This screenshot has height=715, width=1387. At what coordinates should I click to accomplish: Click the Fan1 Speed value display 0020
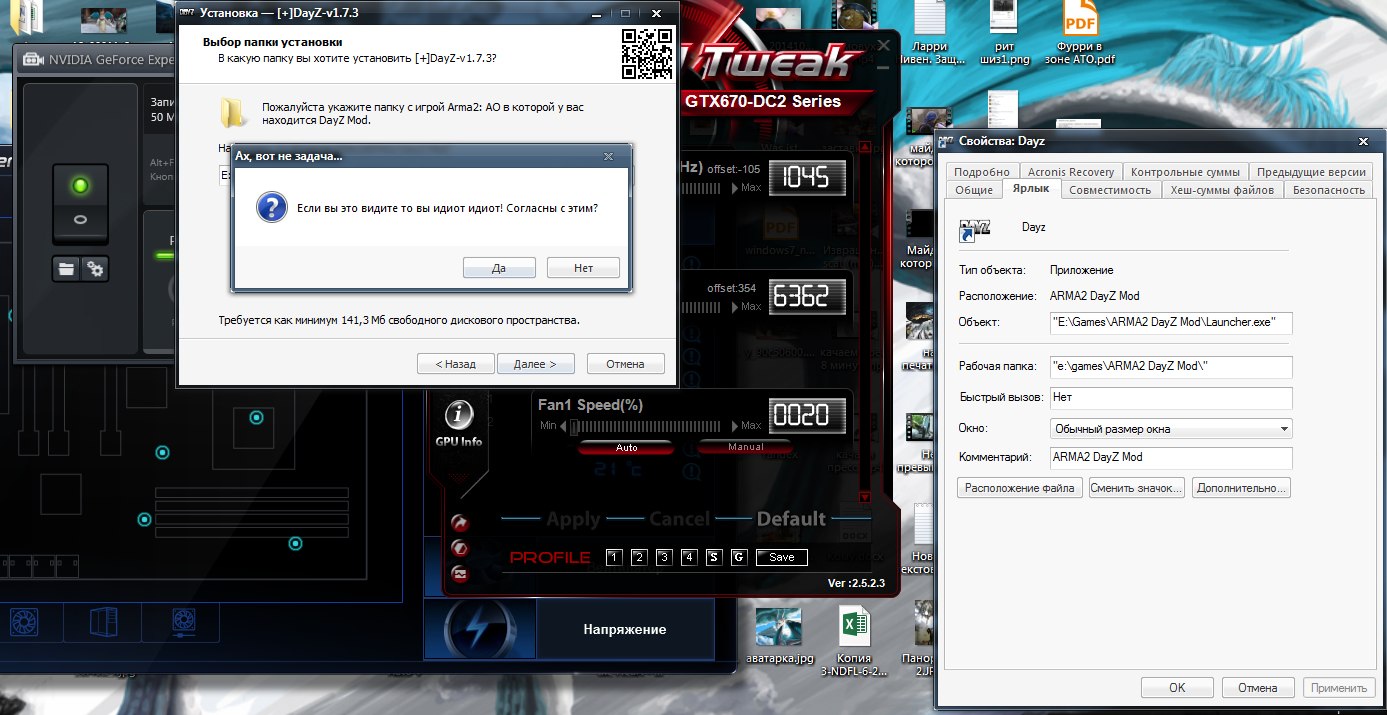coord(807,414)
